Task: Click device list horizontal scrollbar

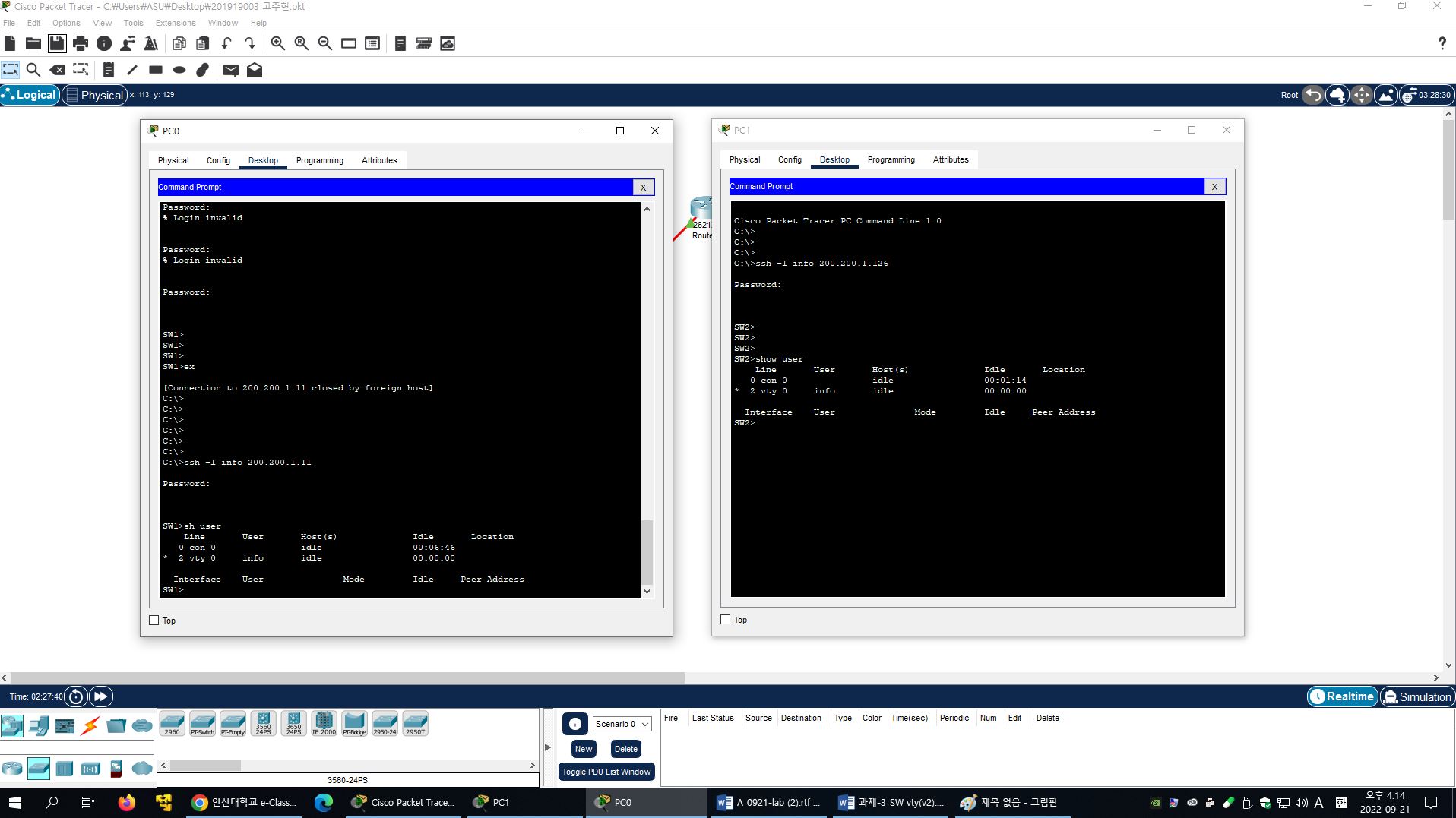Action: pos(207,765)
